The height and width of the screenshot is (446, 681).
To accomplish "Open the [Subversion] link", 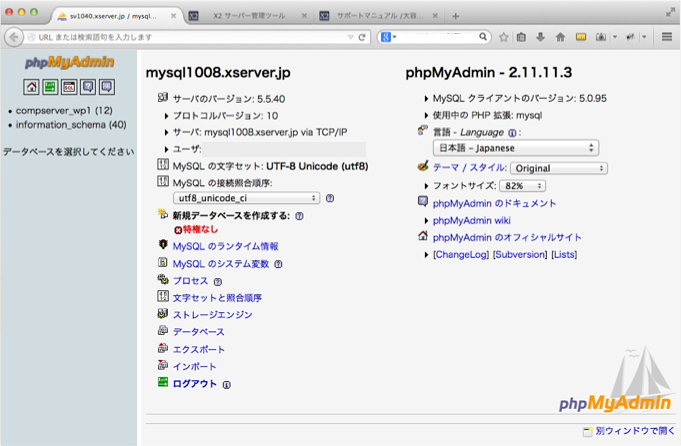I will point(520,254).
